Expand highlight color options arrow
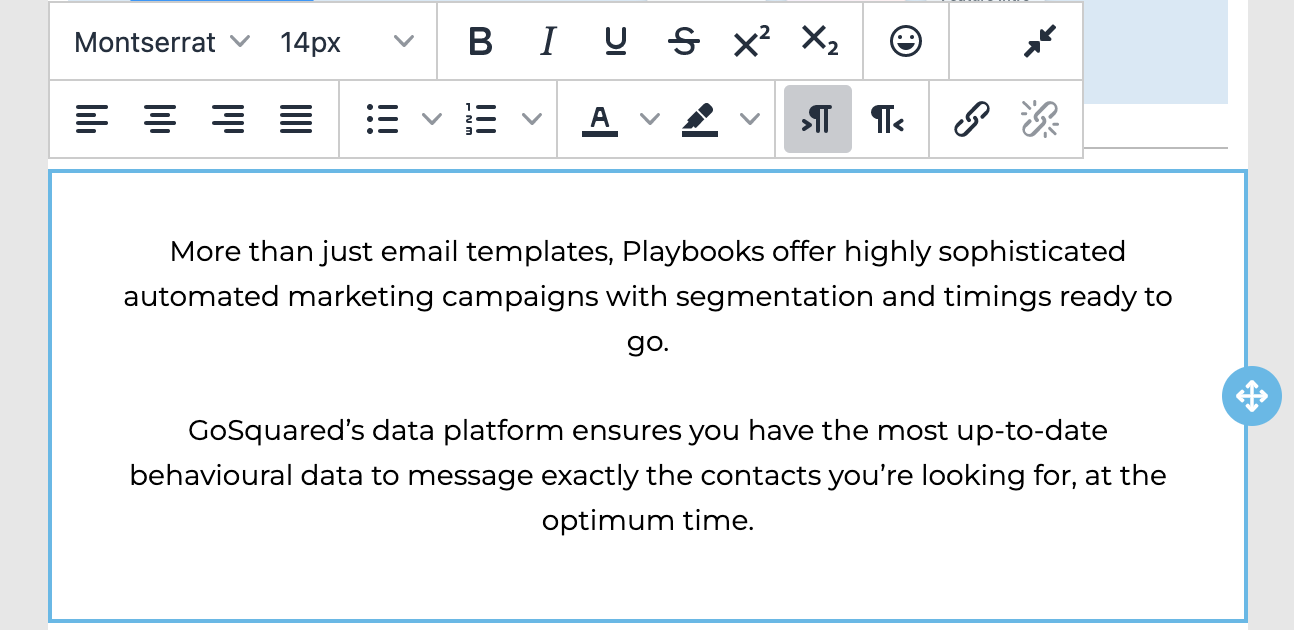Viewport: 1294px width, 630px height. point(750,120)
